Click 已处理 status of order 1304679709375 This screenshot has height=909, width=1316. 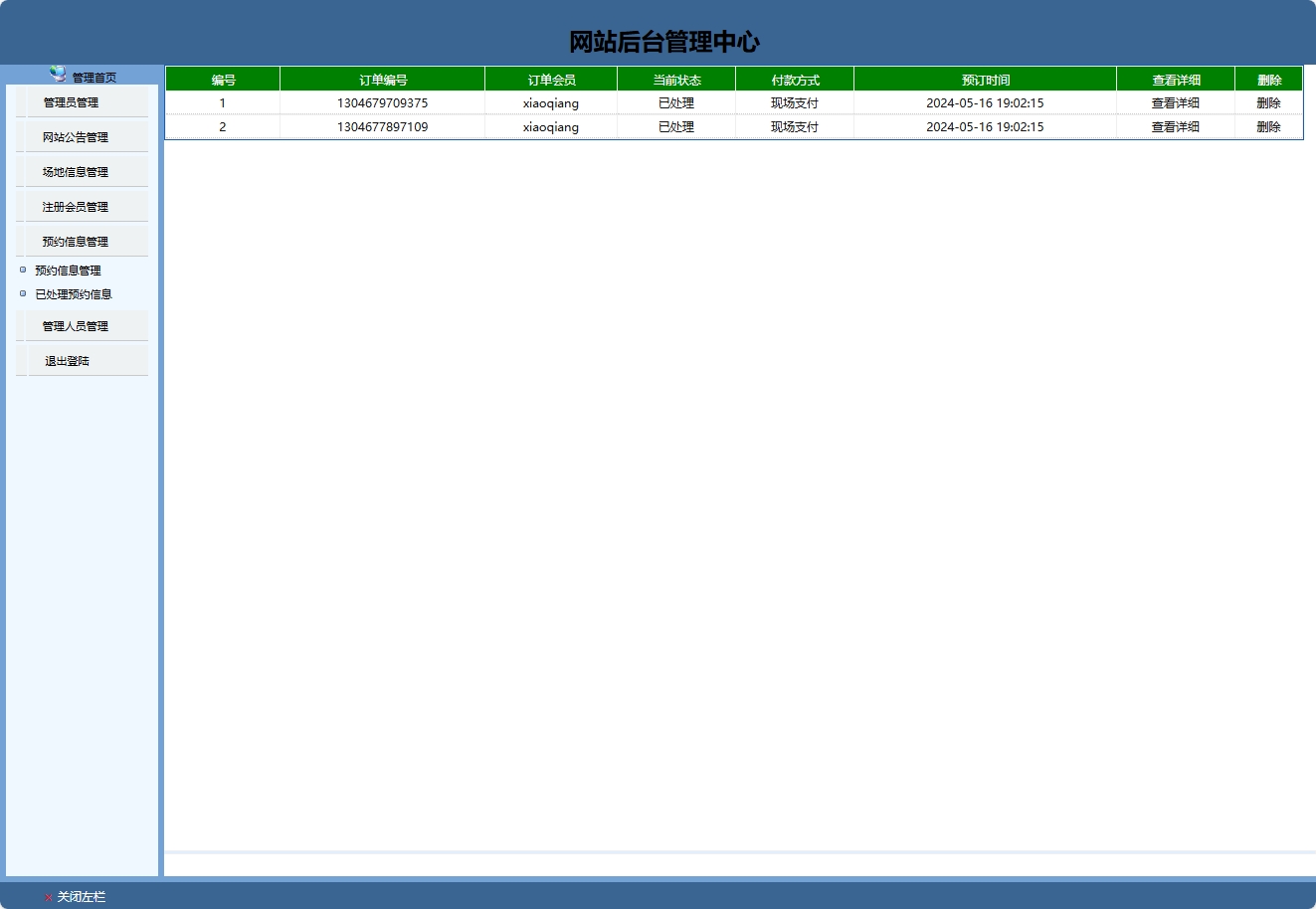(x=676, y=103)
